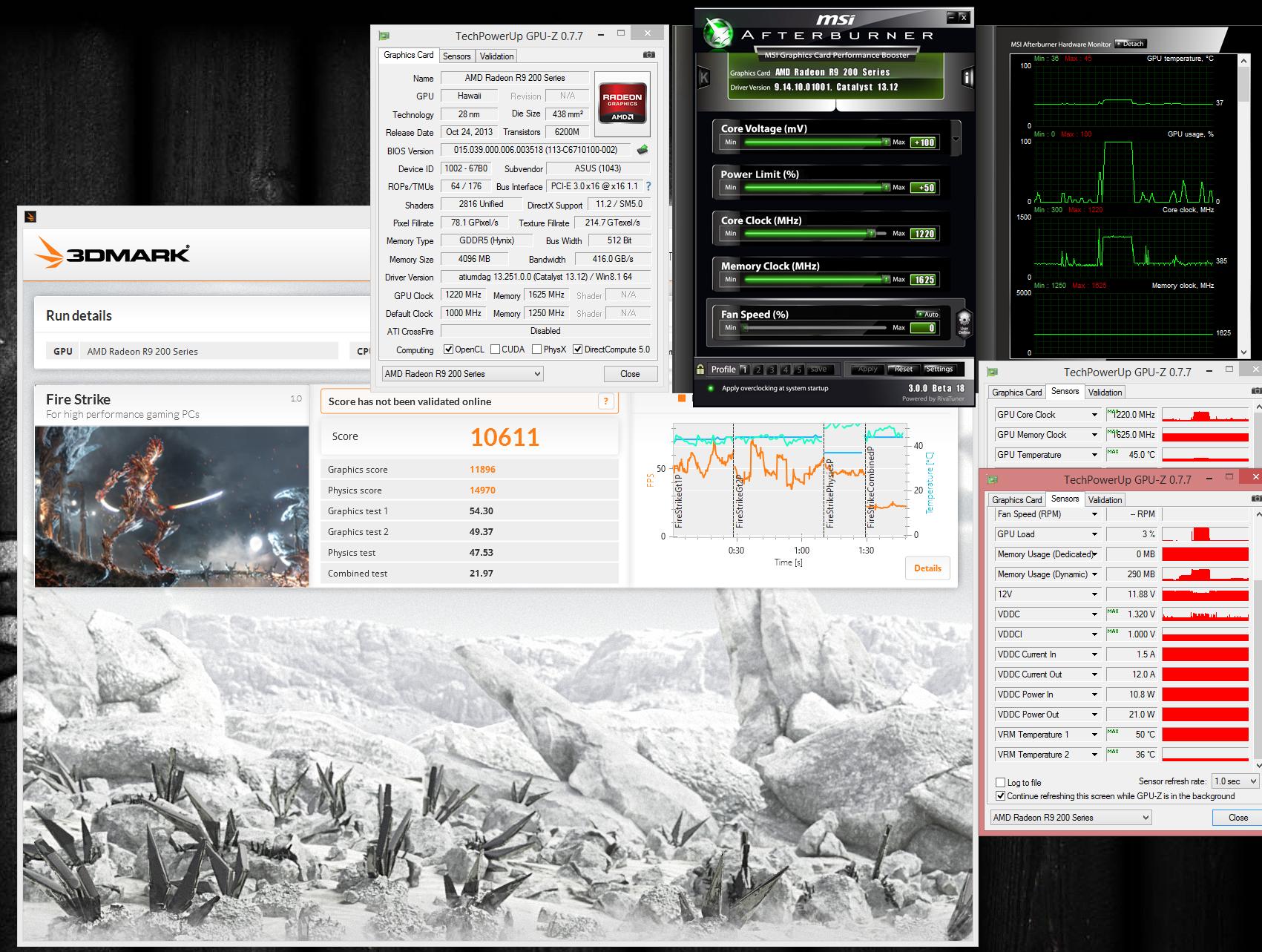
Task: Click the BIOS save icon next to BIOS Version
Action: (x=642, y=150)
